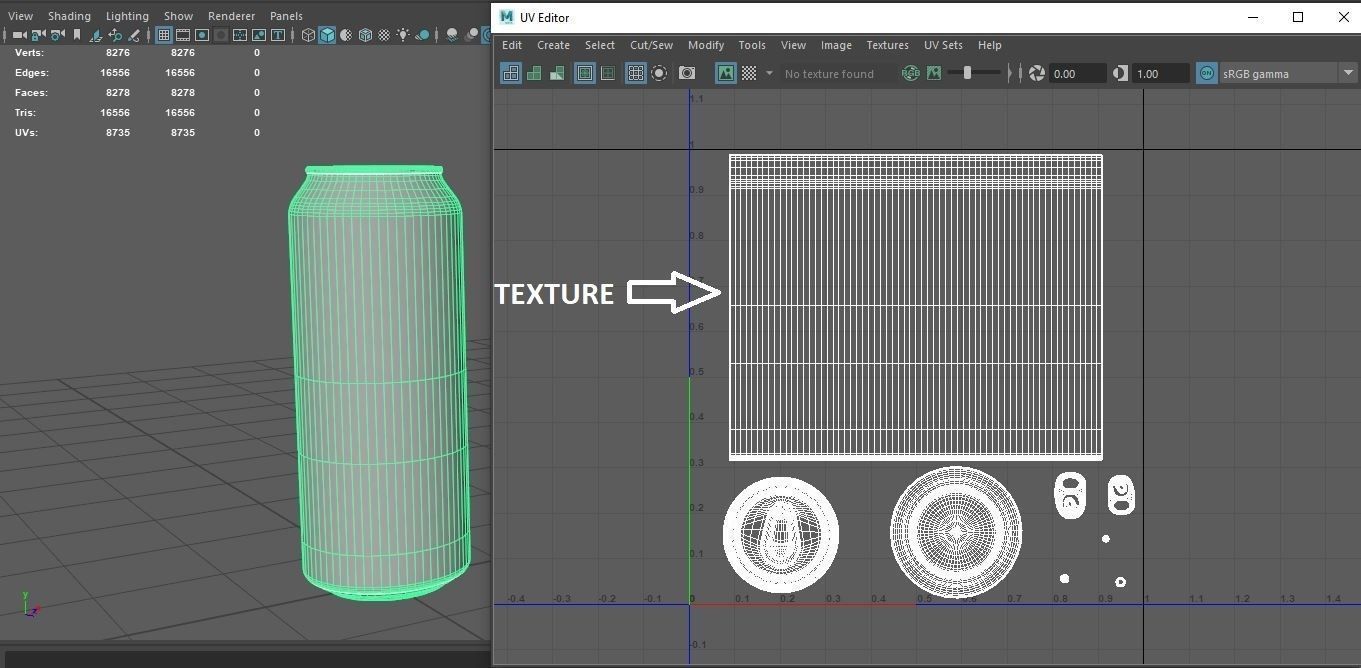Screen dimensions: 1361x668
Task: Open viewport View menu
Action: 20,16
